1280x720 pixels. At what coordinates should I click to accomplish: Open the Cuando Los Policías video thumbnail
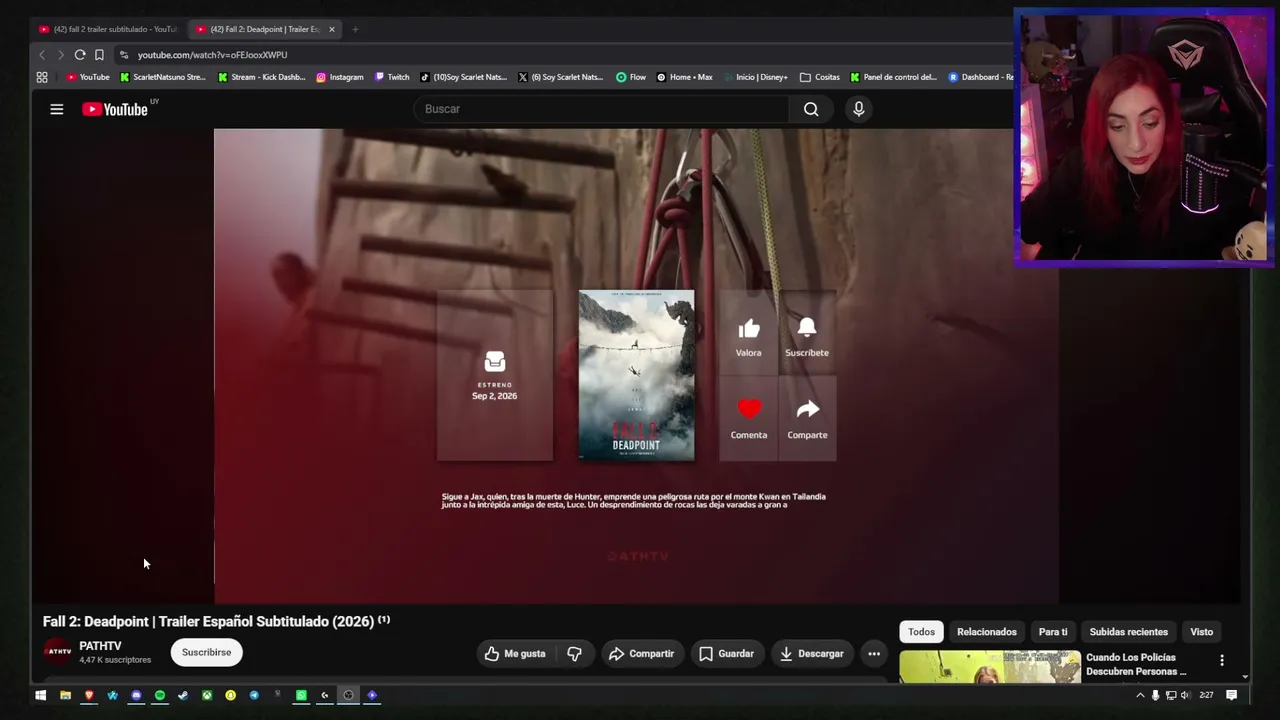click(990, 667)
